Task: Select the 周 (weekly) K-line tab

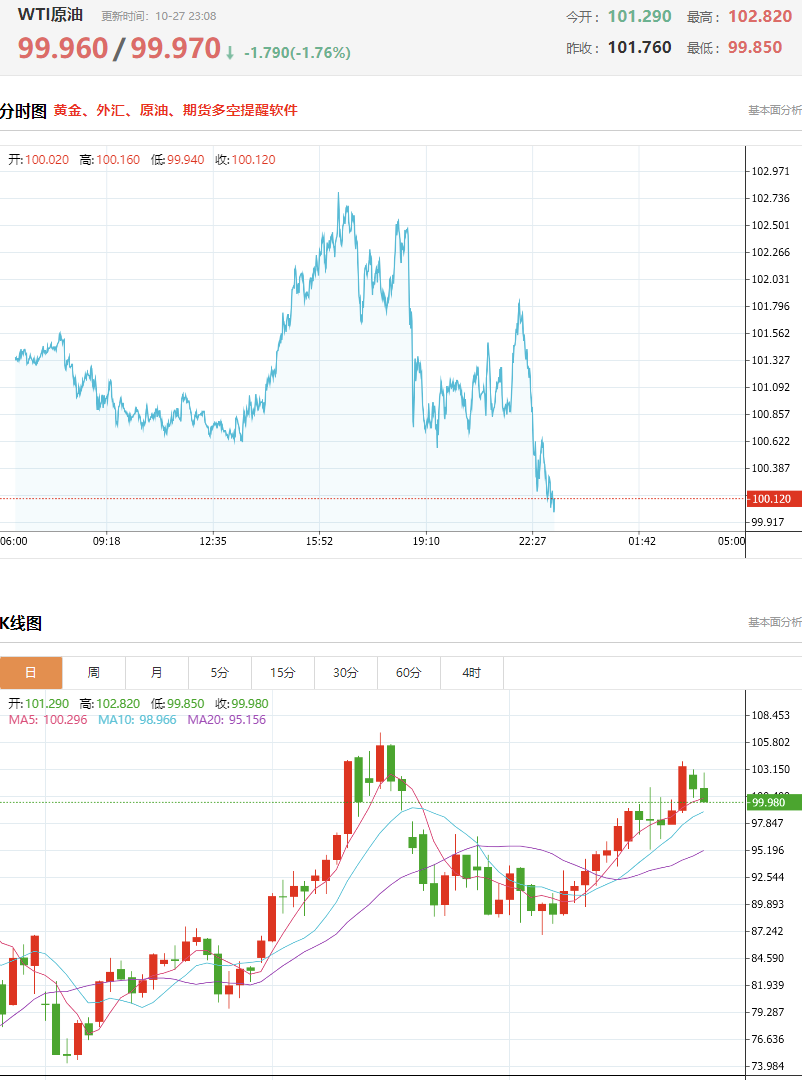Action: pyautogui.click(x=94, y=672)
